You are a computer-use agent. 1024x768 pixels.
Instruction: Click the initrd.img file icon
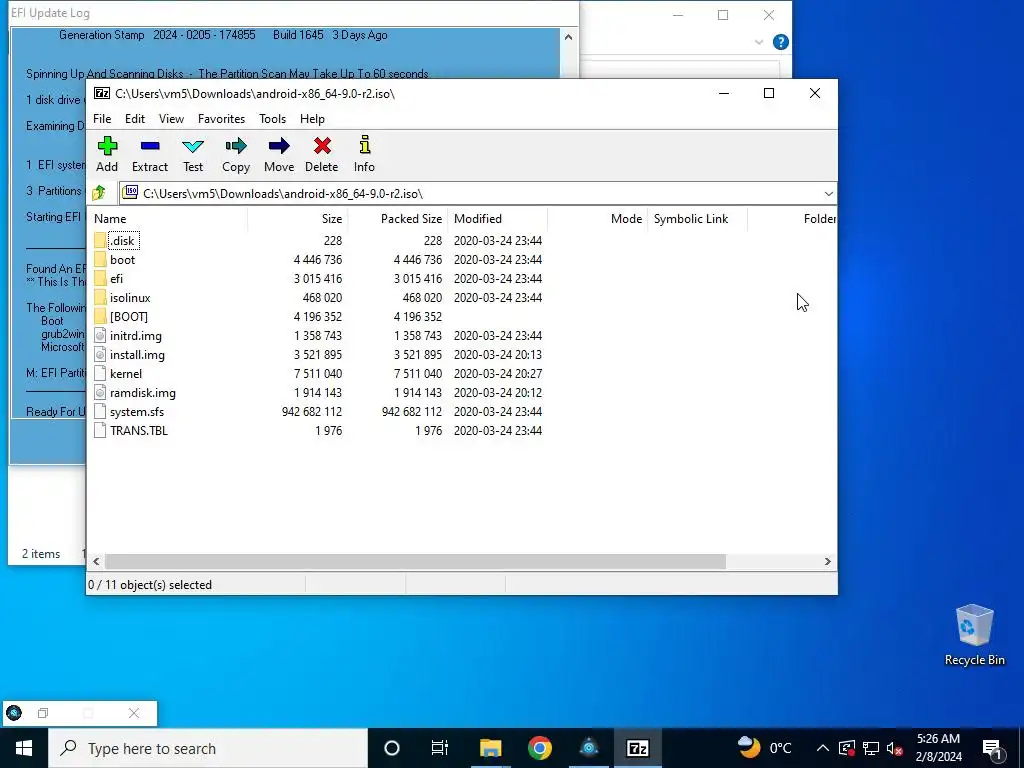[100, 336]
